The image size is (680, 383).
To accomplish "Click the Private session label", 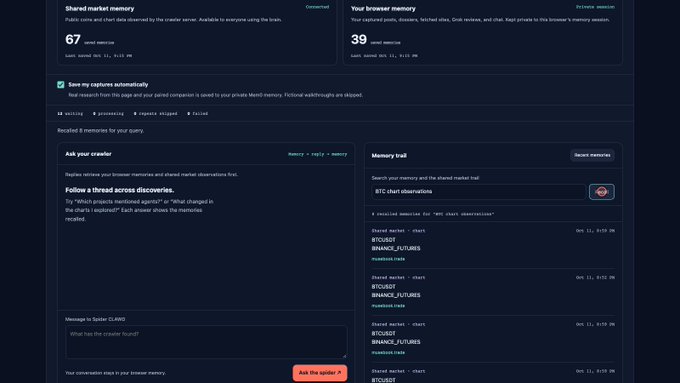I will click(x=595, y=7).
